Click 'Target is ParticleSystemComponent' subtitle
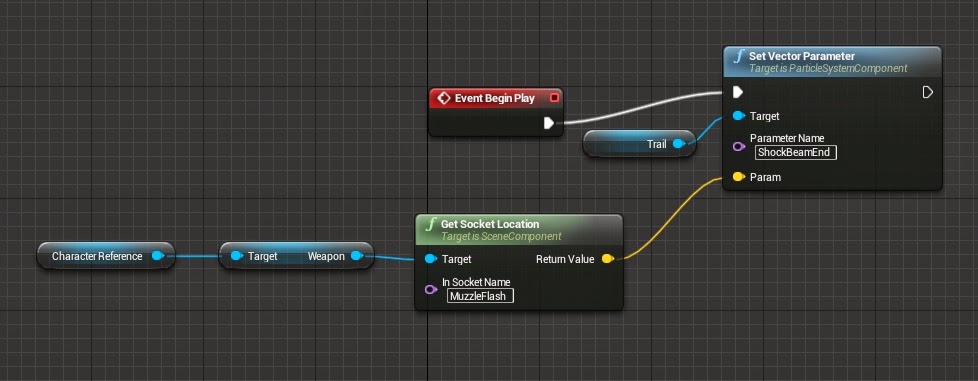 [828, 69]
